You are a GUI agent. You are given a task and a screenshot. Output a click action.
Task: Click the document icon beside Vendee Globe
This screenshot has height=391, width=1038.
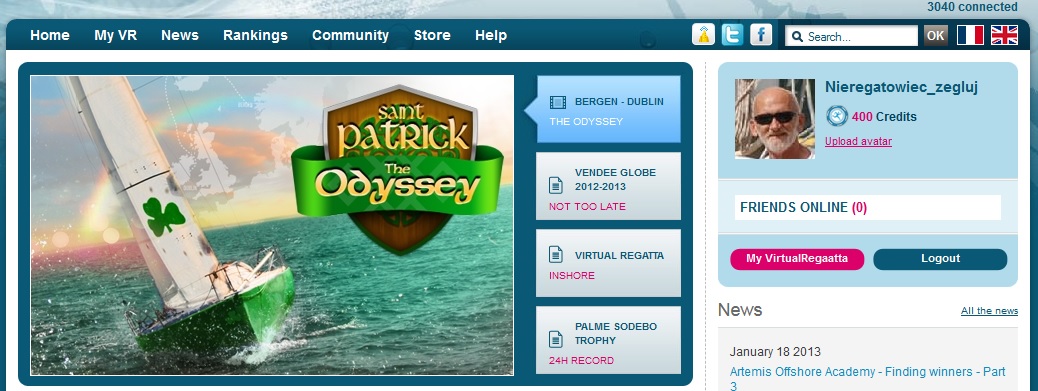pyautogui.click(x=556, y=185)
